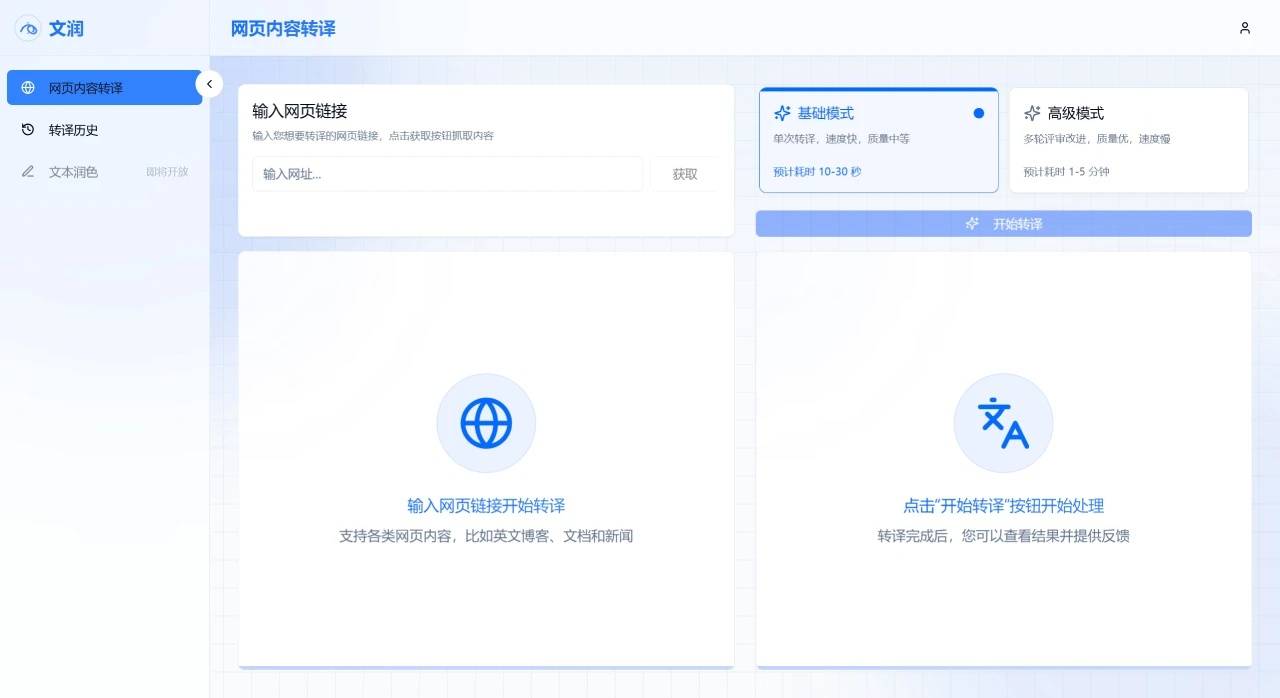
Task: Choose the 基础模式 option card
Action: pos(879,140)
